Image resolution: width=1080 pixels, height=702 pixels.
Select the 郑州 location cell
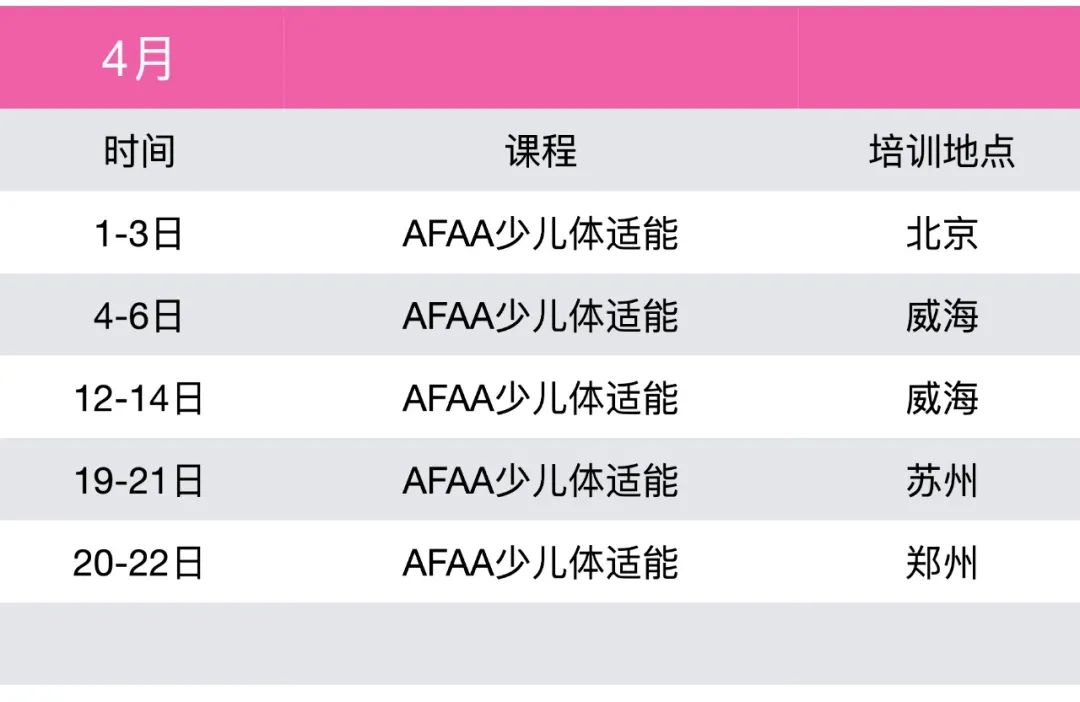(941, 563)
